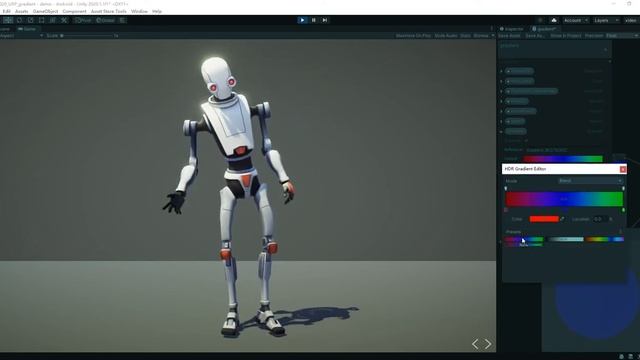
Task: Open the Gizmos dropdown arrow
Action: point(493,36)
